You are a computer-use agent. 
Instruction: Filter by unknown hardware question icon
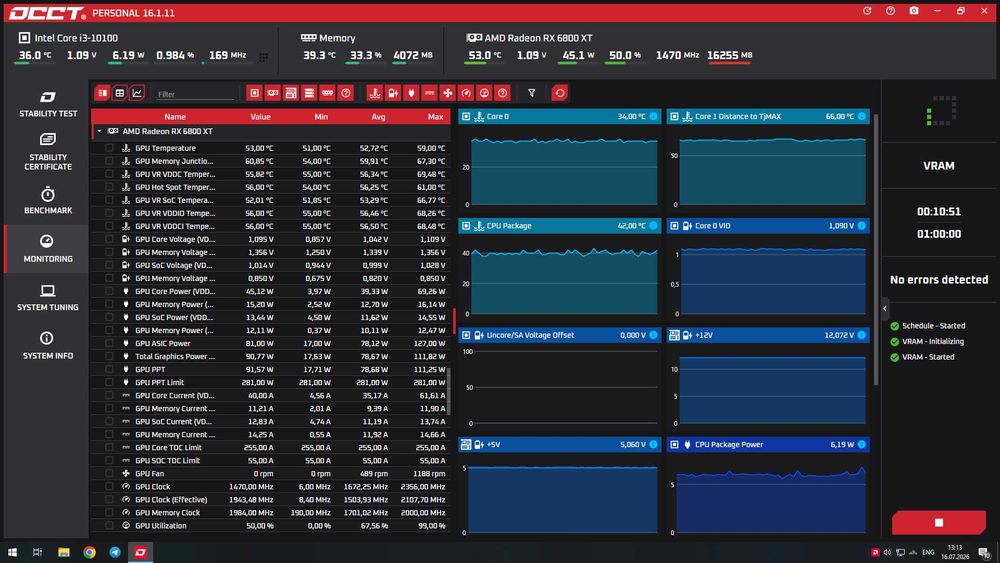[346, 93]
